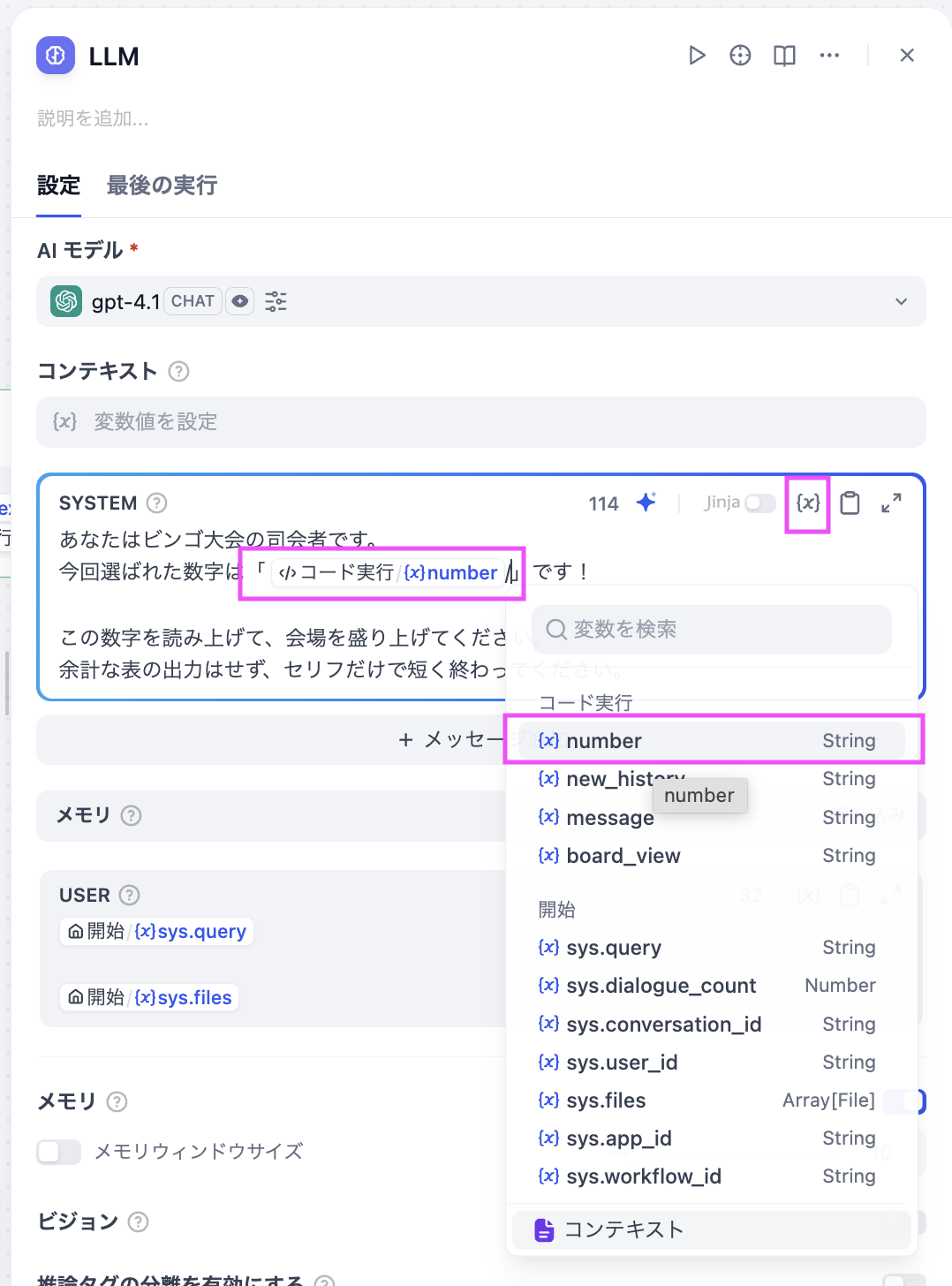Click the model parameter sliders icon

point(276,301)
